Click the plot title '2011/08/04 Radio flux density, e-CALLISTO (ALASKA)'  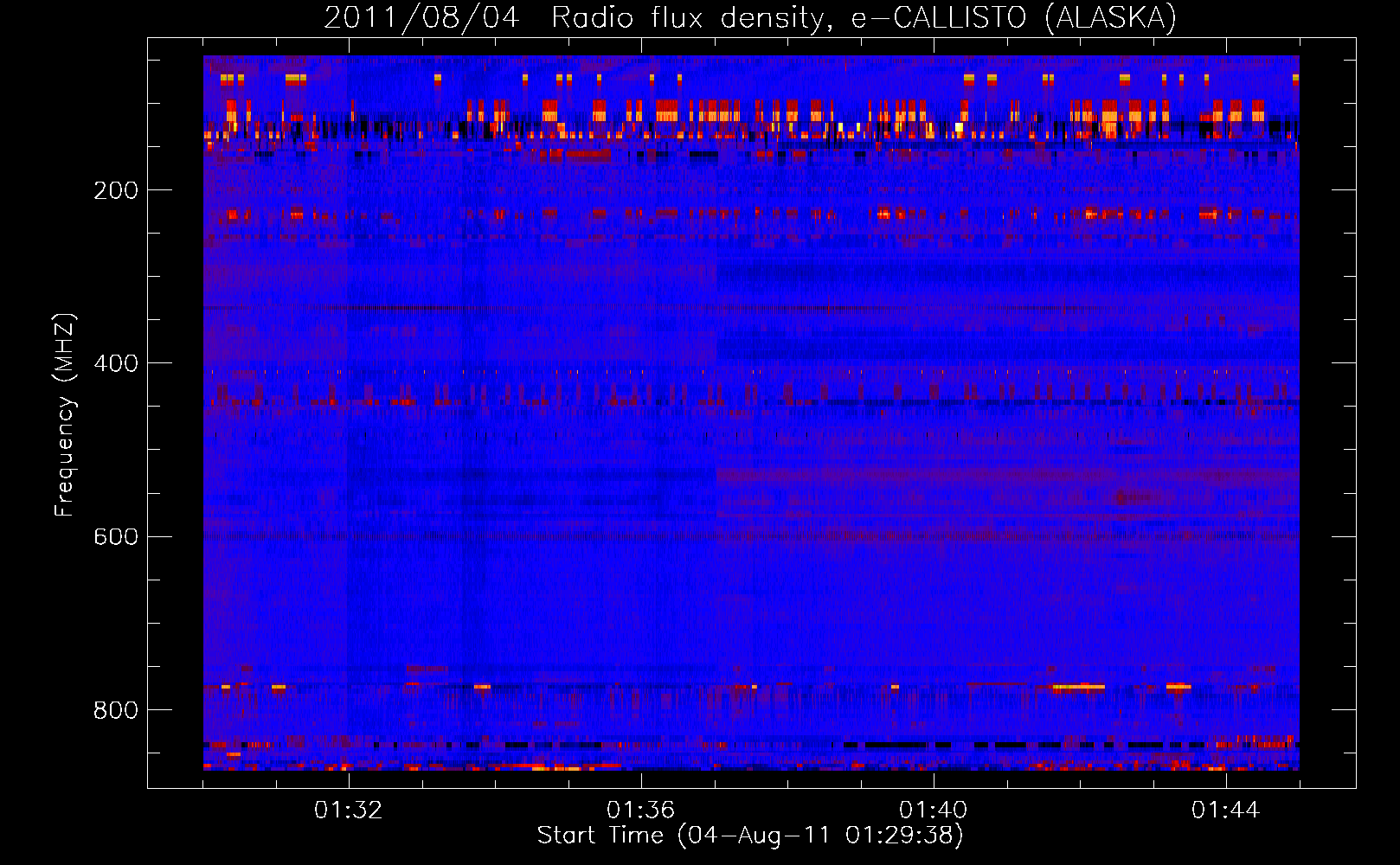750,17
